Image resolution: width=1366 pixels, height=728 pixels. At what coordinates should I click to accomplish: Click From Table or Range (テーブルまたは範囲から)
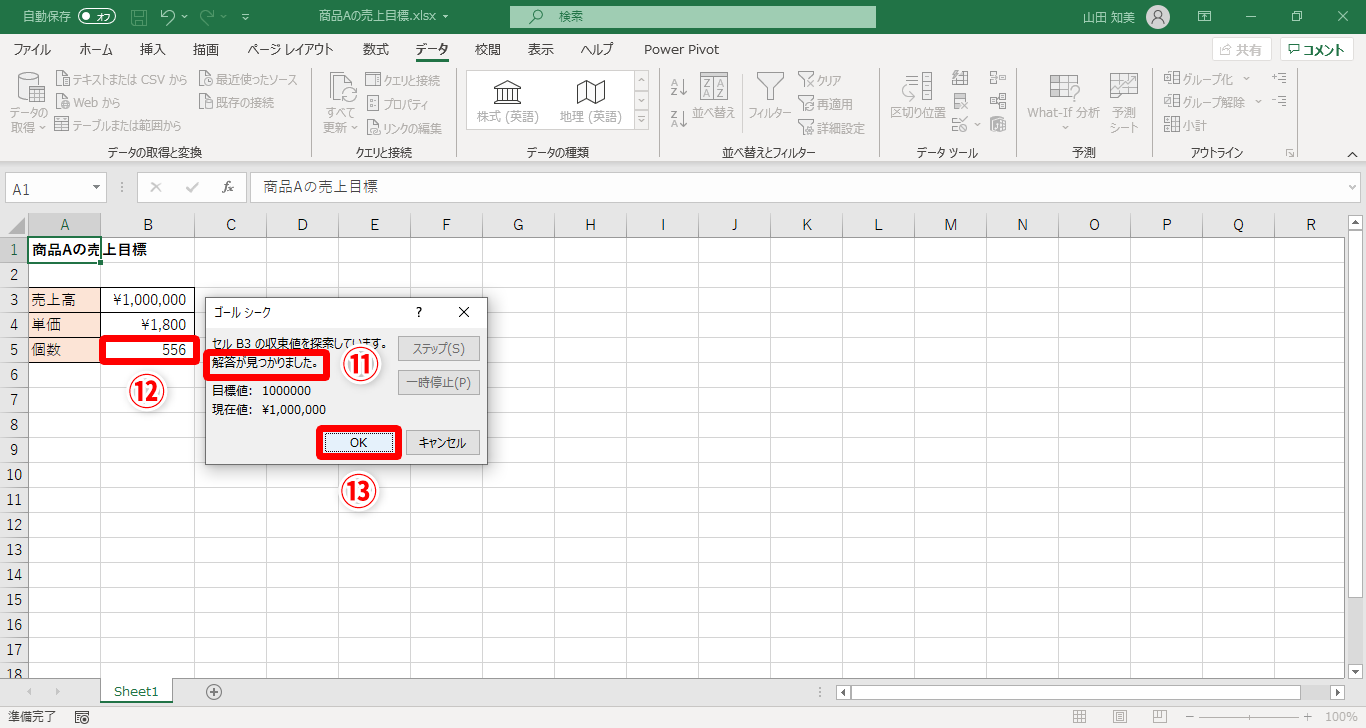point(118,125)
